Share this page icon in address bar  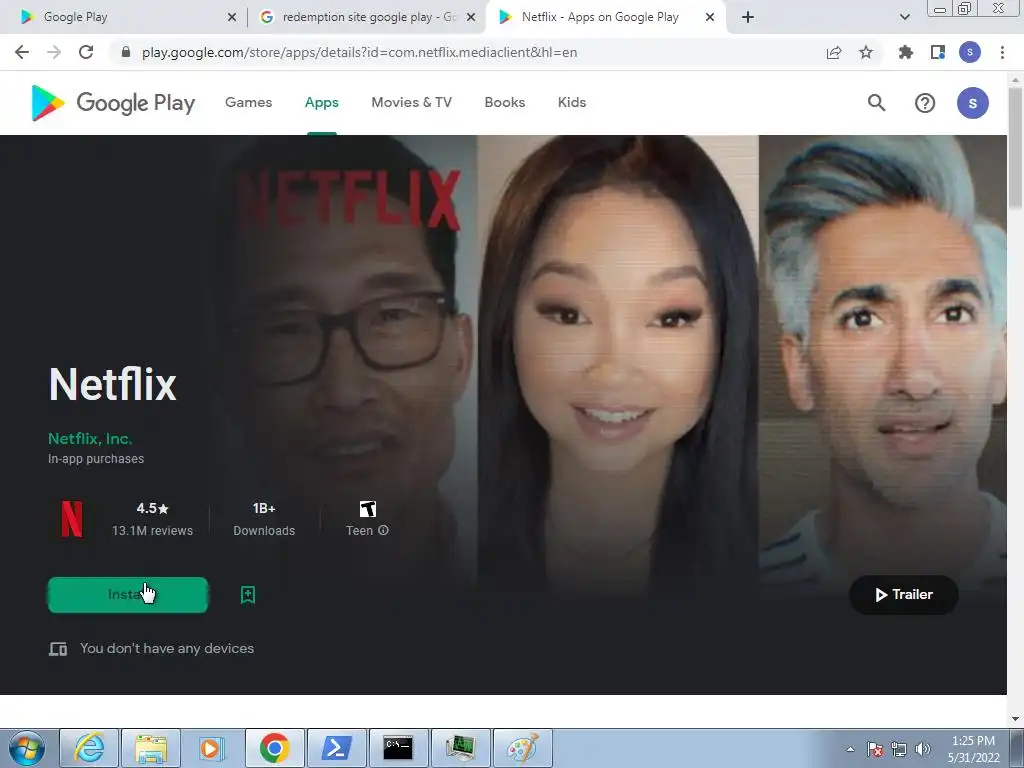click(834, 52)
